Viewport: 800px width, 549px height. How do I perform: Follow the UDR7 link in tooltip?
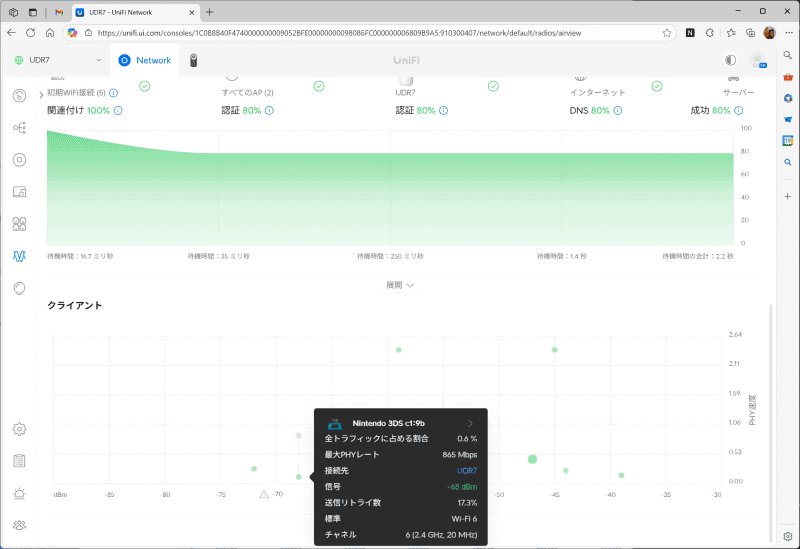[x=467, y=471]
